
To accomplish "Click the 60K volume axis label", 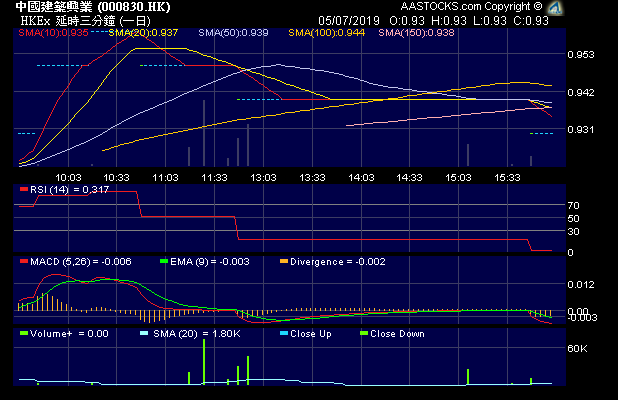I will [x=577, y=349].
